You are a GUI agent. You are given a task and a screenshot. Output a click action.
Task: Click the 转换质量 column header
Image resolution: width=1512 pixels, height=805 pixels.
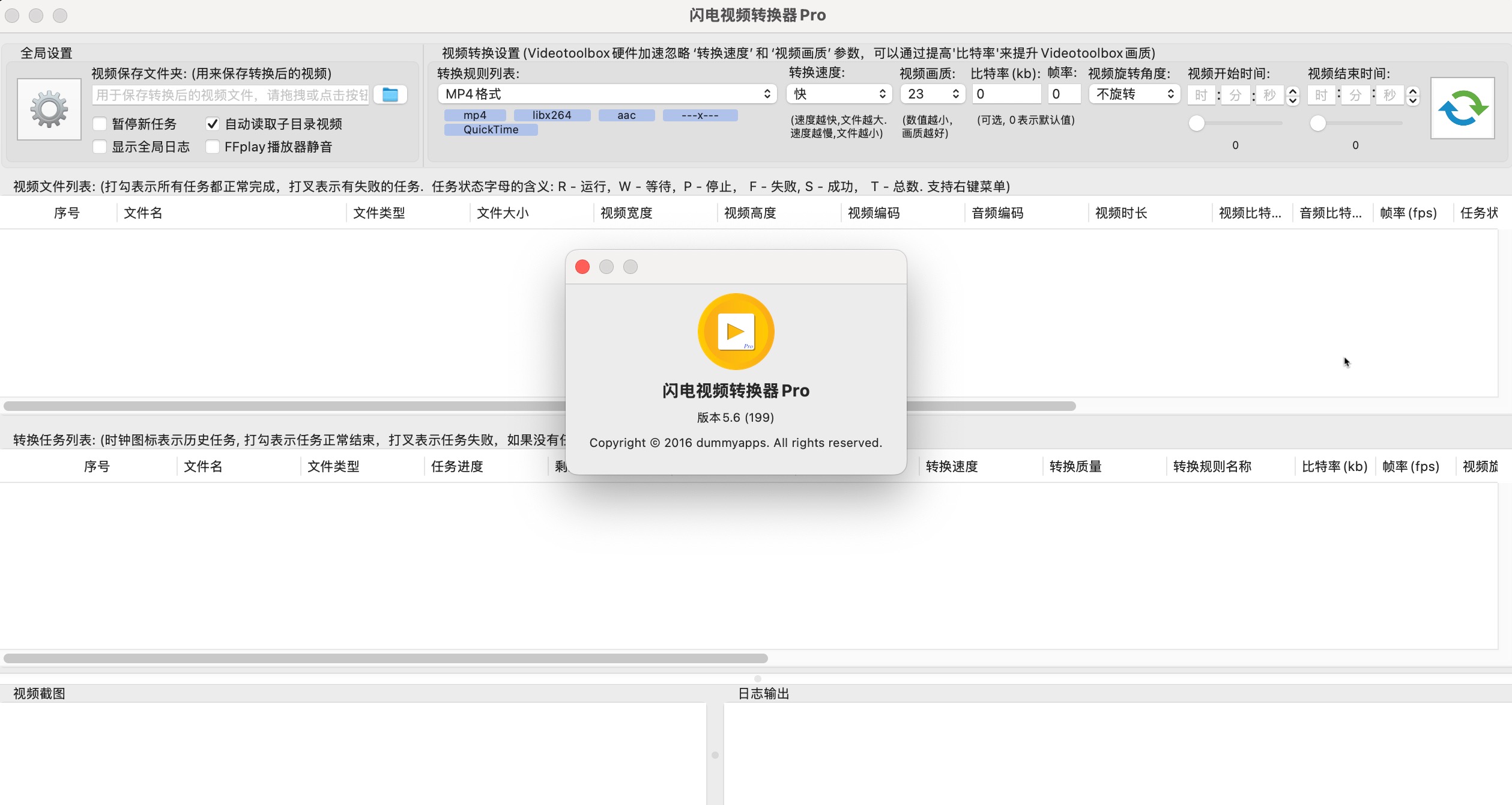point(1104,466)
